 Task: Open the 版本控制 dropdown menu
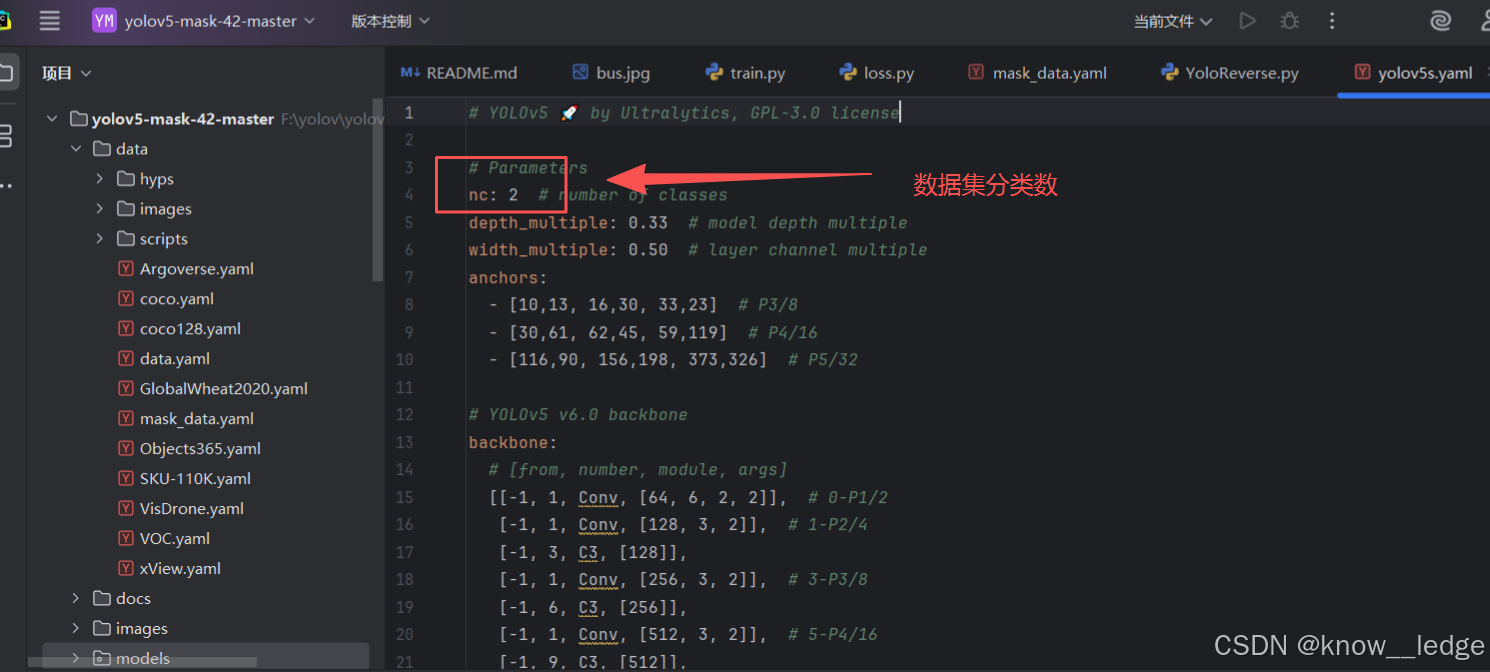390,21
